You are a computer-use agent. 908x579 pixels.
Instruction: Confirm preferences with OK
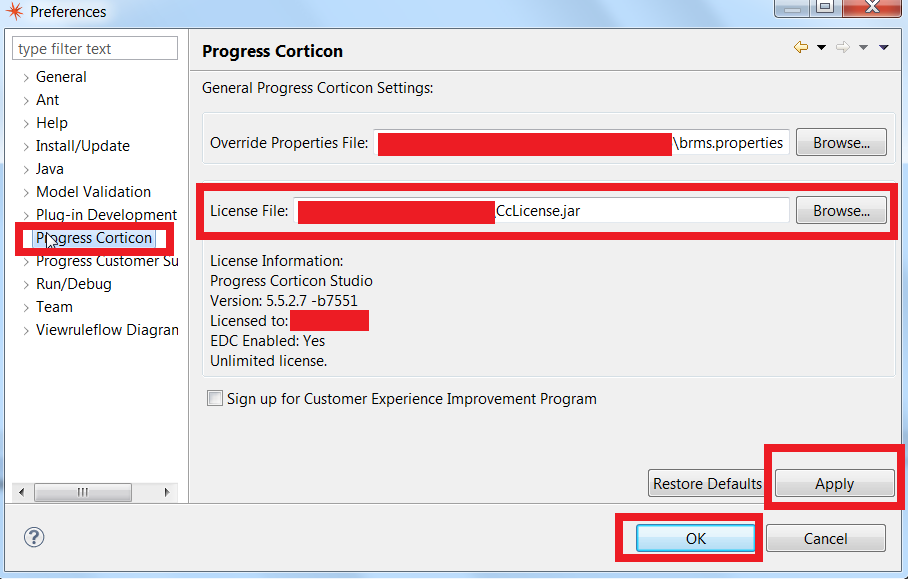(x=695, y=538)
